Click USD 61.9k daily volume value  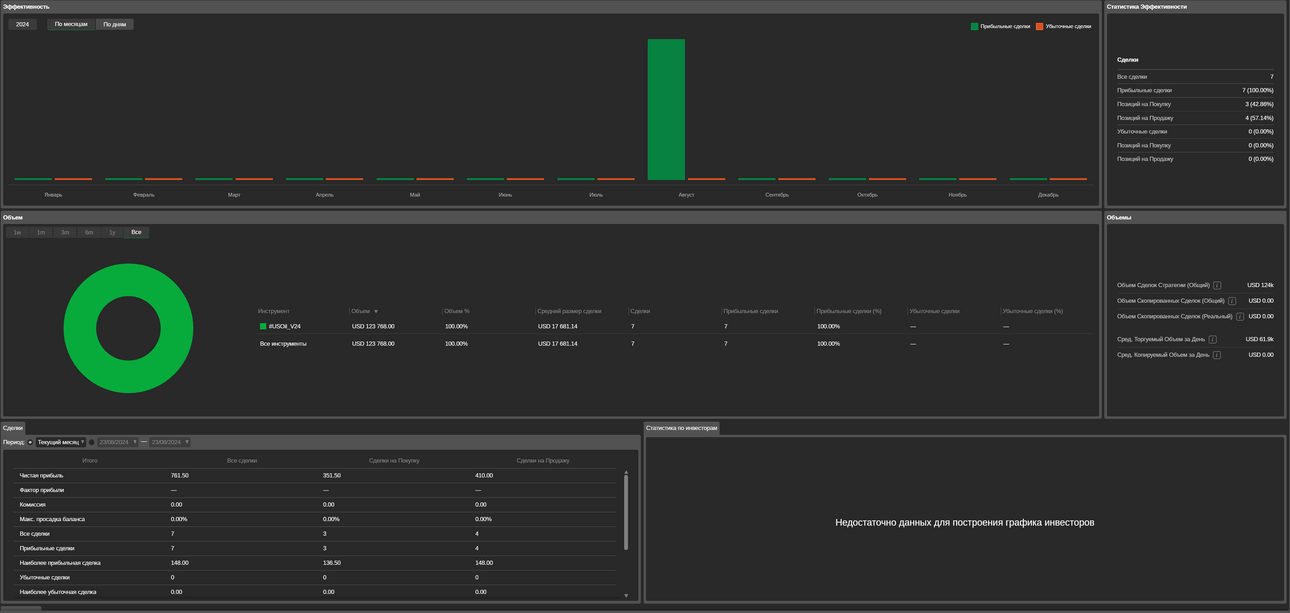coord(1259,340)
